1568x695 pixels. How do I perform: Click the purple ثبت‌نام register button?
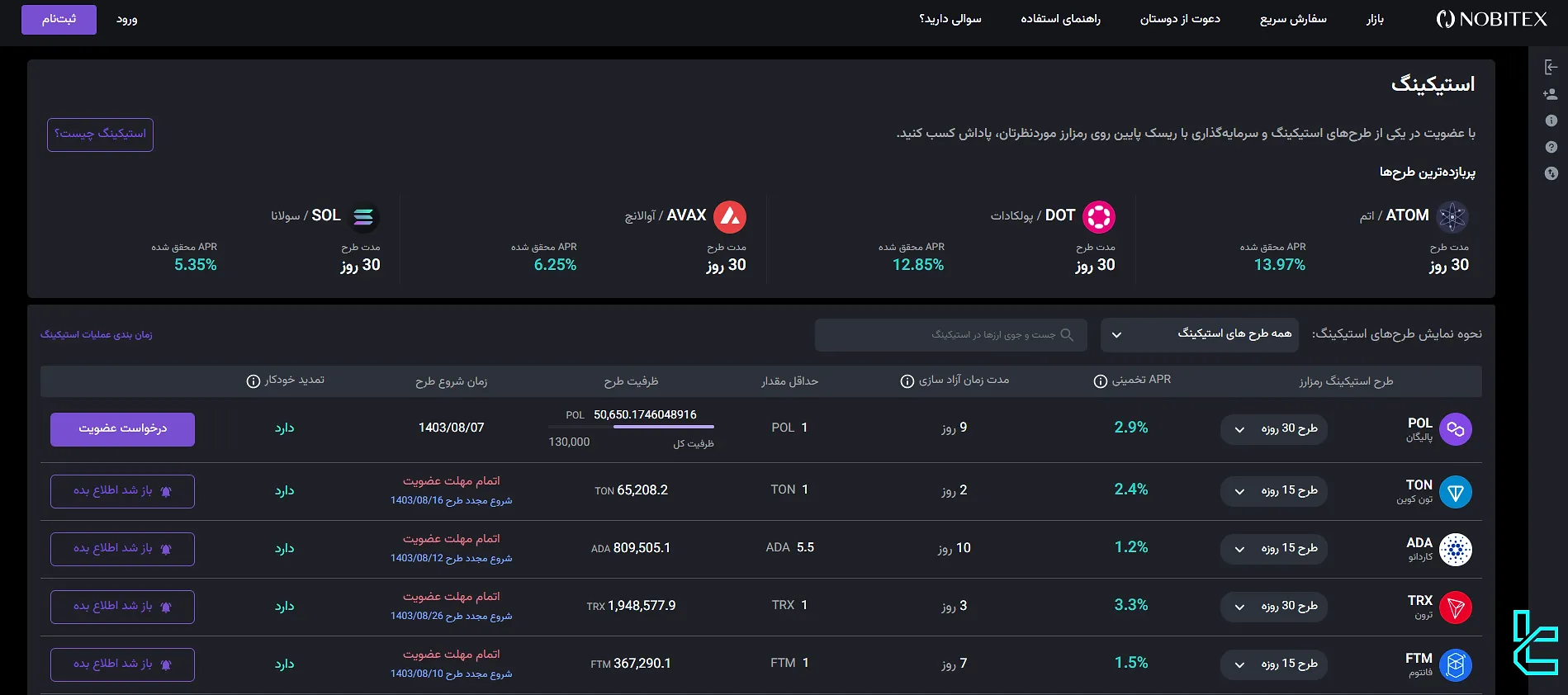click(59, 20)
